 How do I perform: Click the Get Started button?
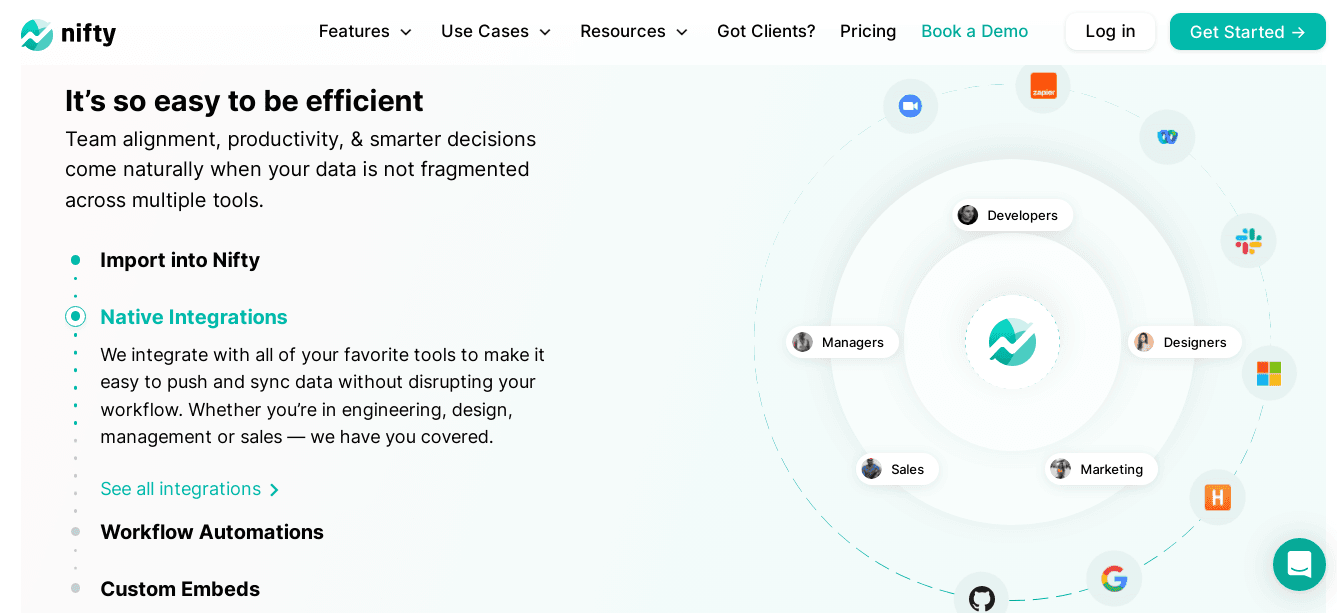tap(1247, 31)
